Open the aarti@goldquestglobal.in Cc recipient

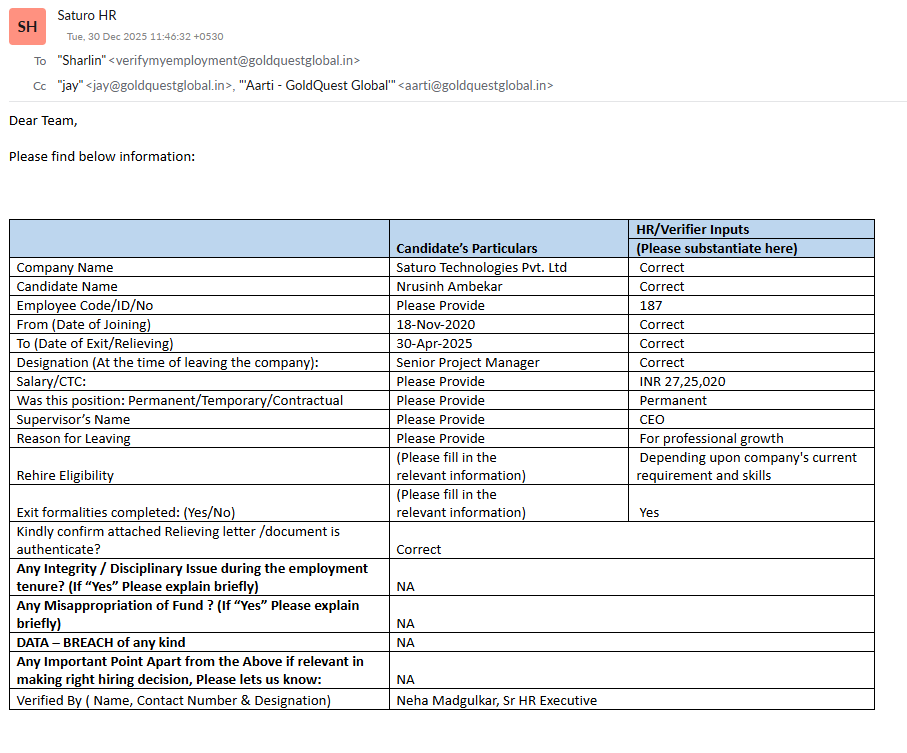coord(475,86)
